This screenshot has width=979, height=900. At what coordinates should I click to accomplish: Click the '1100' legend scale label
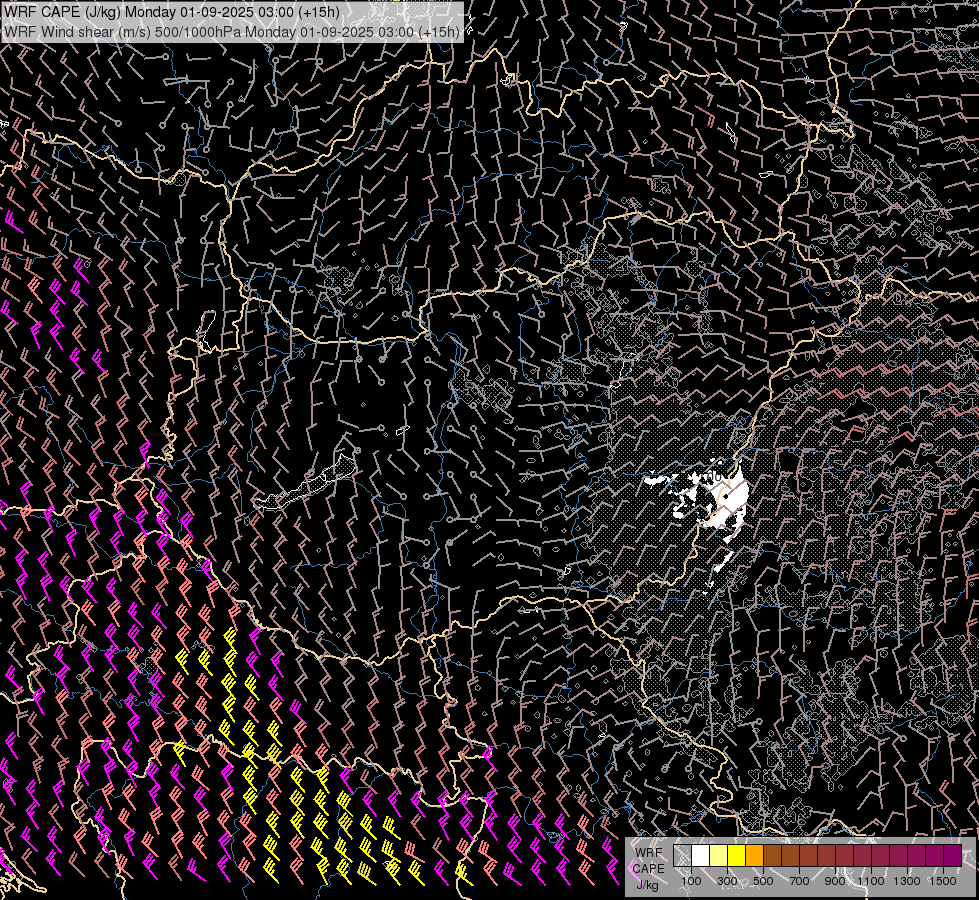tap(870, 881)
